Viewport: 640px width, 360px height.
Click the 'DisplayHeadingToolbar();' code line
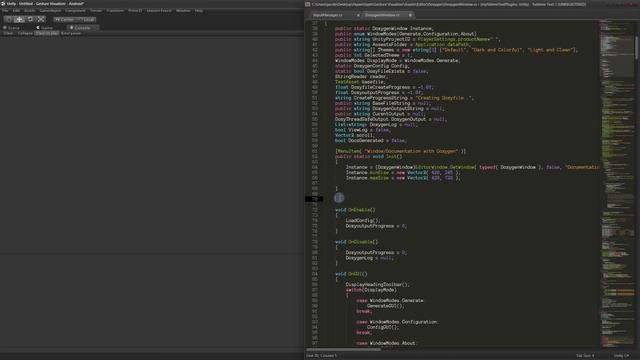coord(377,284)
